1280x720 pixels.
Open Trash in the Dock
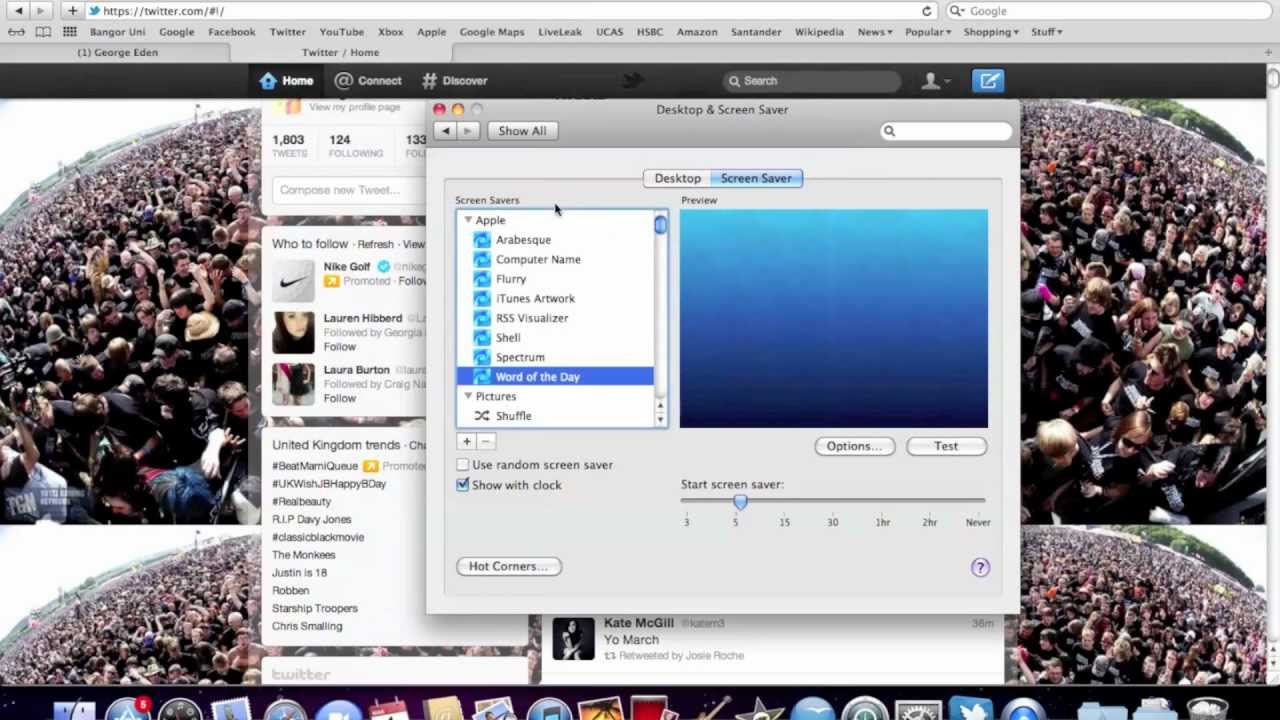coord(1207,709)
